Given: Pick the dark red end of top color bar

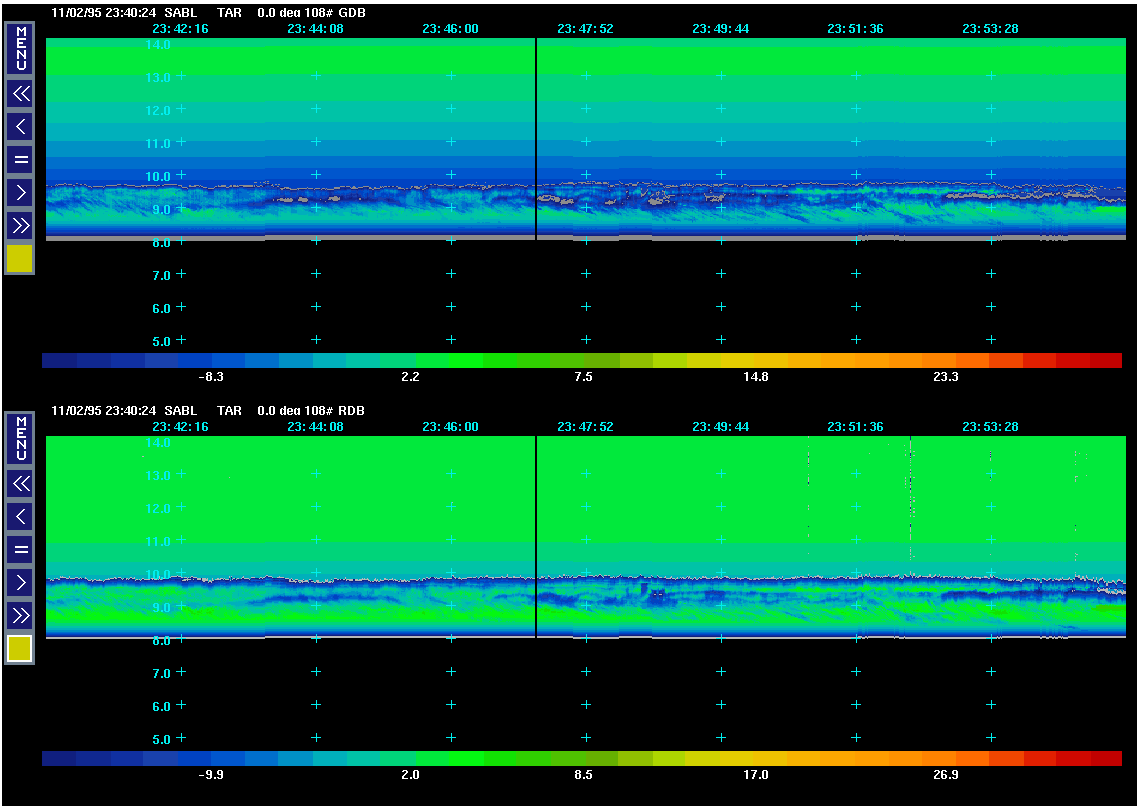Looking at the screenshot, I should [x=1105, y=360].
